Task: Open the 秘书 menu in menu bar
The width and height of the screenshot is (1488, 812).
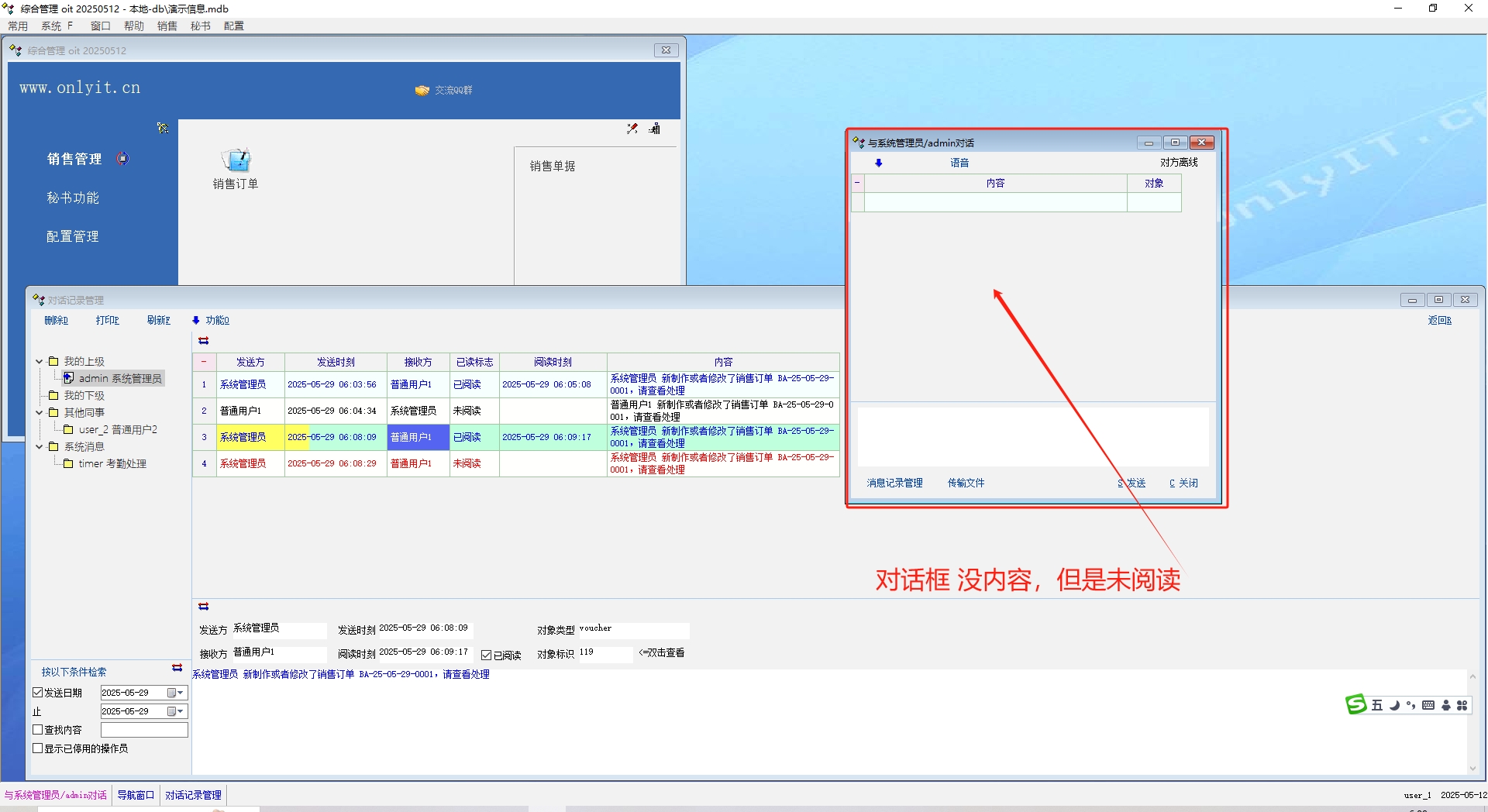Action: tap(200, 26)
